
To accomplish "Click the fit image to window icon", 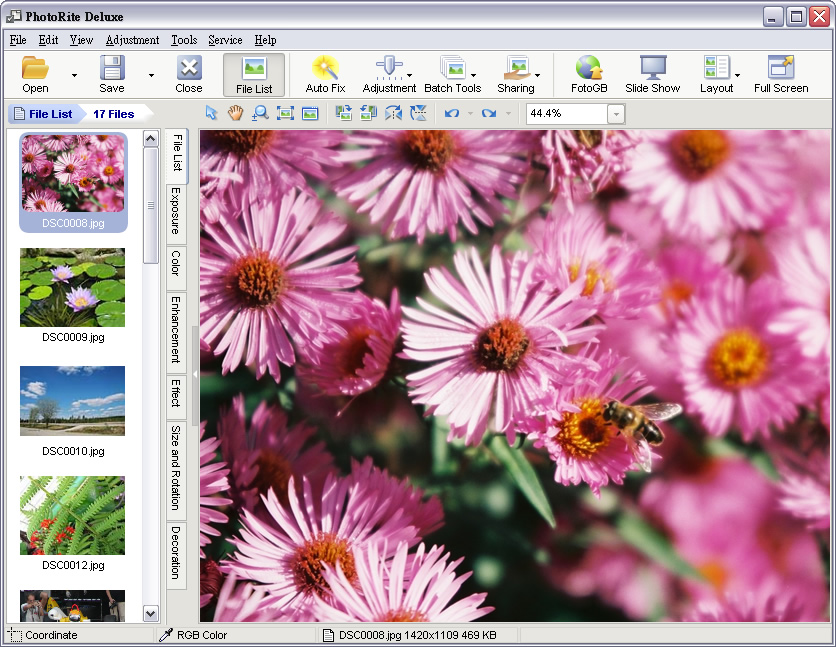I will 285,113.
